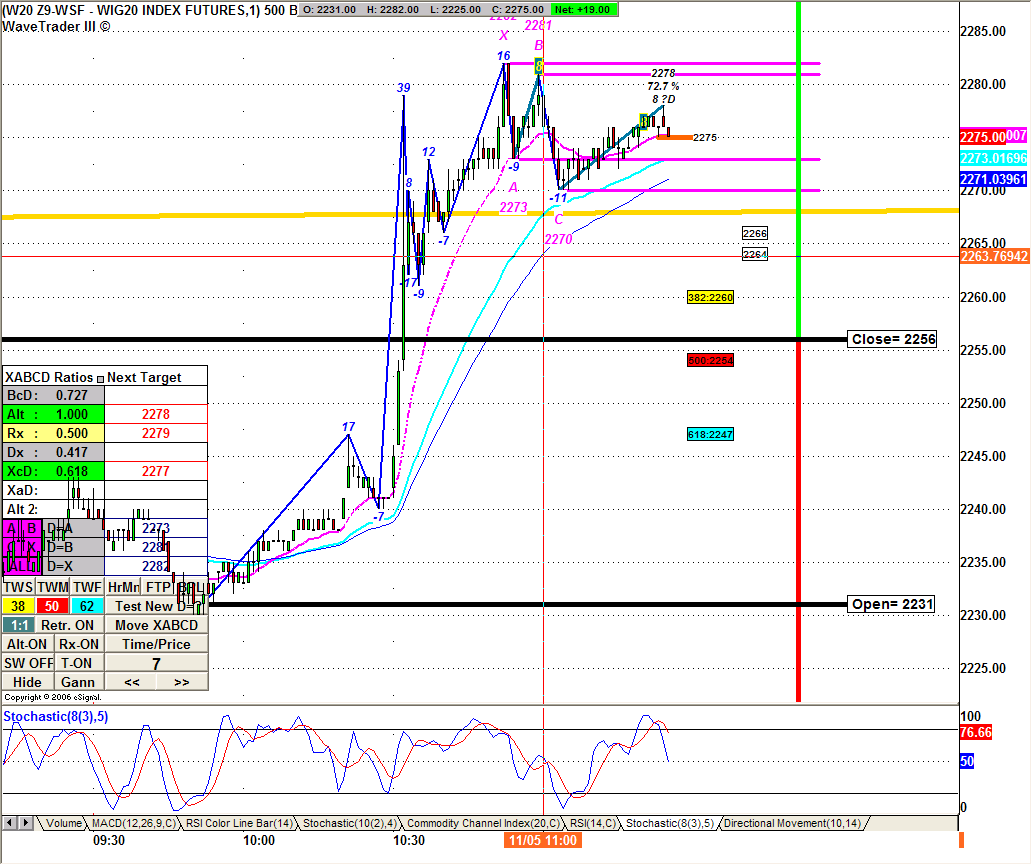The width and height of the screenshot is (1032, 865).
Task: Hide the WaveTrader ratios panel
Action: pyautogui.click(x=27, y=682)
